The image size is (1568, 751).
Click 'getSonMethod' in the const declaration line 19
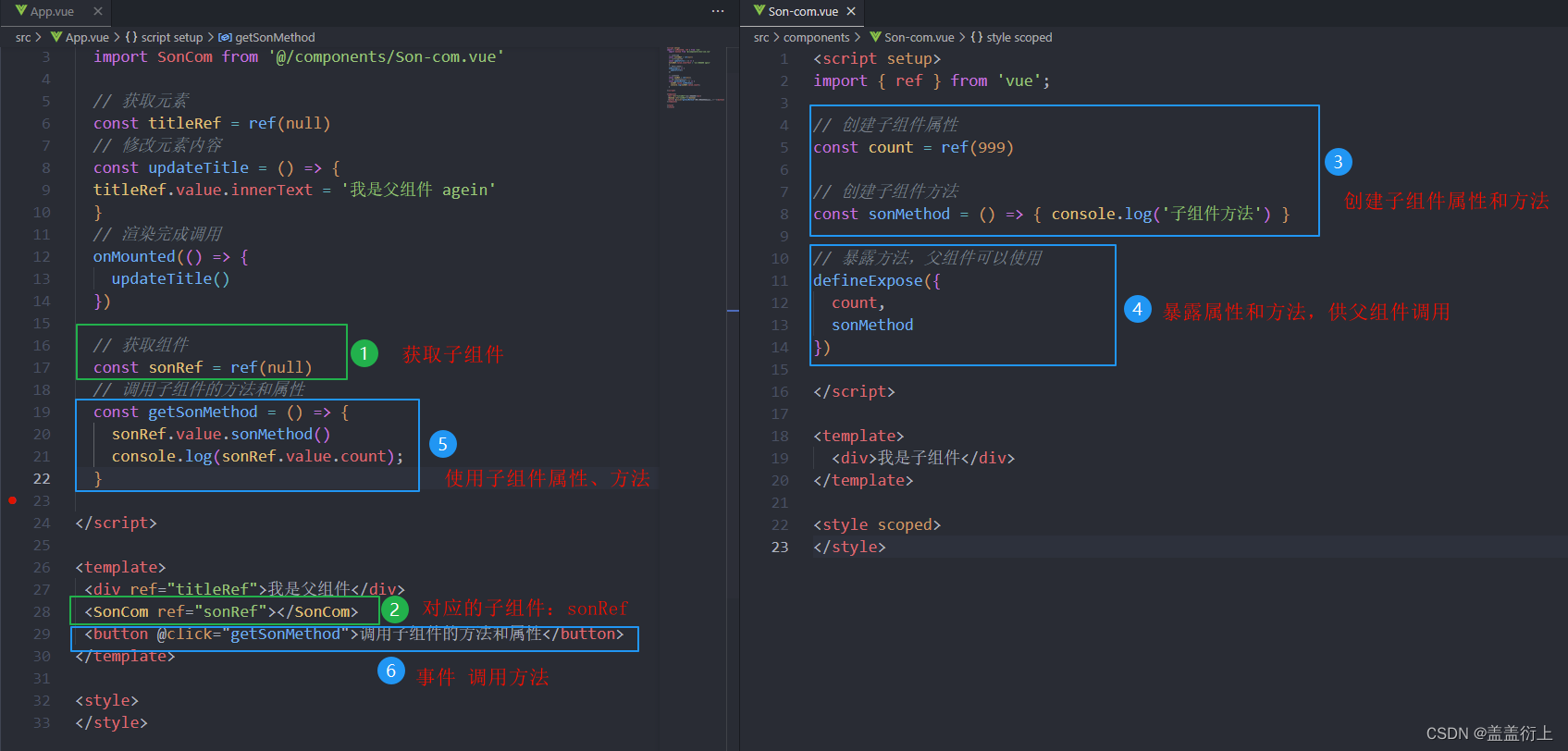click(x=204, y=412)
